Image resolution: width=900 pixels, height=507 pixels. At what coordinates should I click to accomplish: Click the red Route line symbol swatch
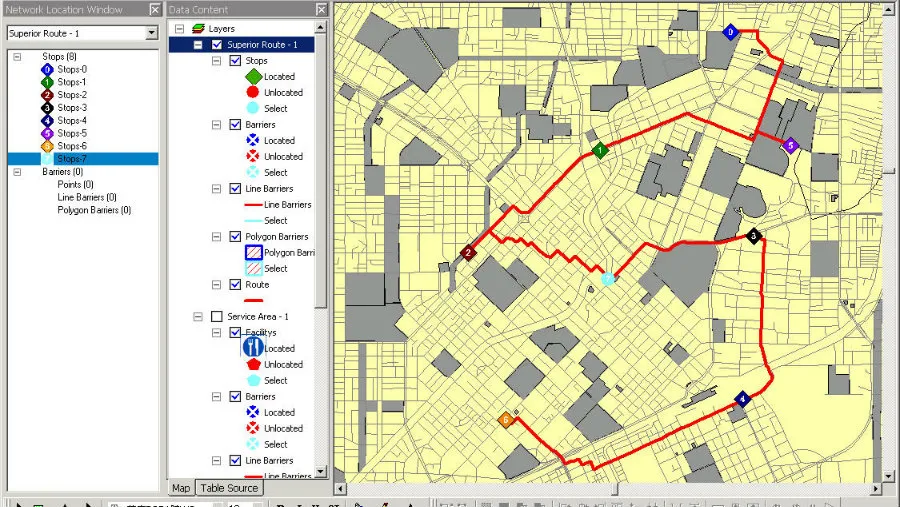[x=252, y=300]
